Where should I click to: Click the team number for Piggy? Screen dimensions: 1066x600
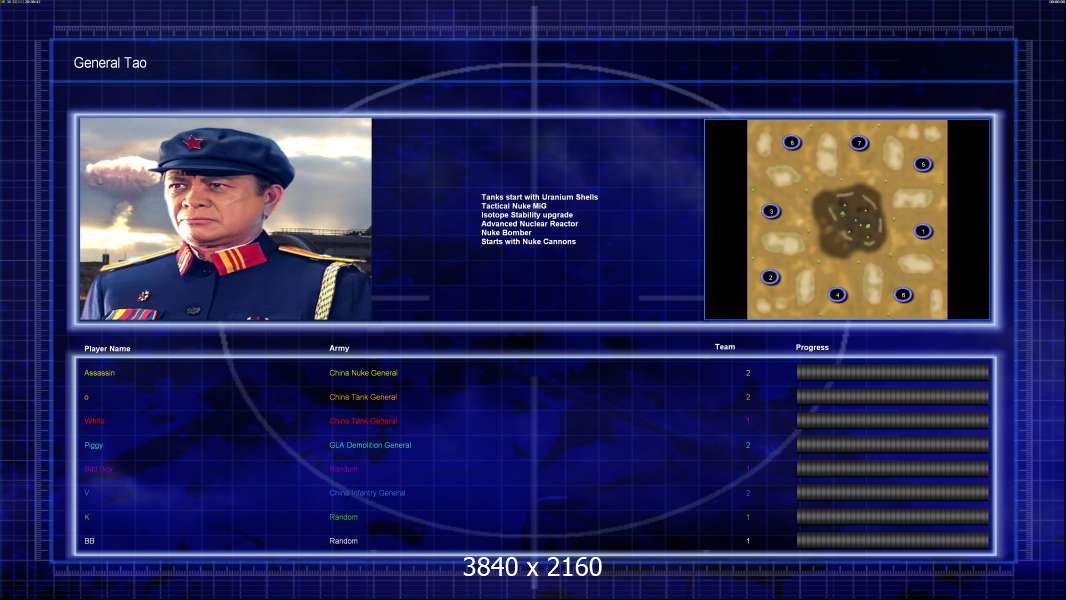point(748,445)
